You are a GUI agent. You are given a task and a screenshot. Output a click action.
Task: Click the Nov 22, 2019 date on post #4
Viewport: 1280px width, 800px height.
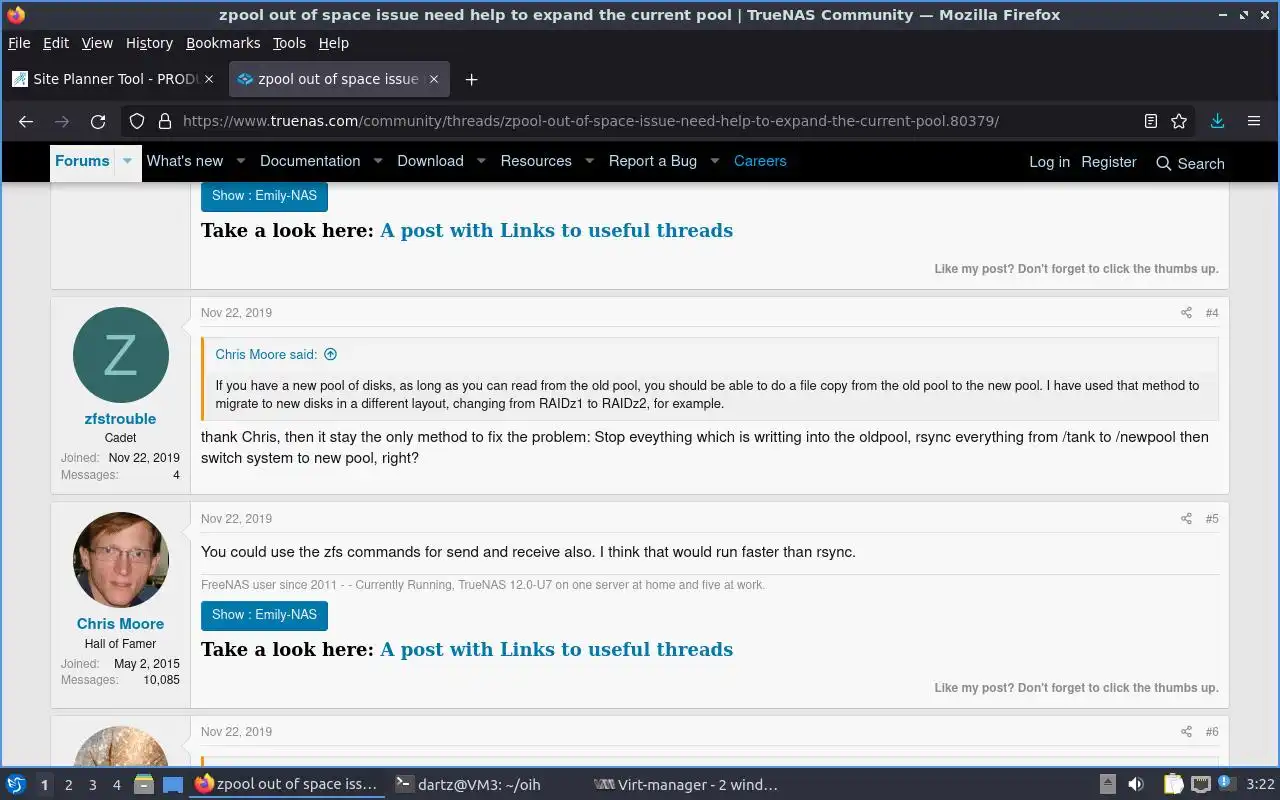point(236,313)
